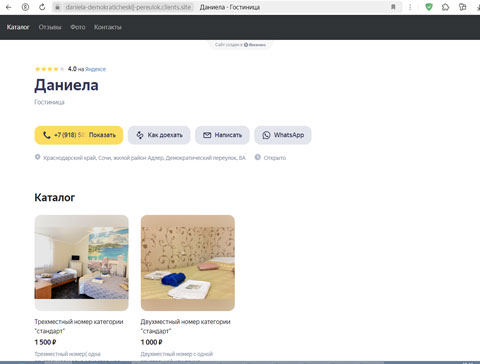Click the Трехместный номер категории title
480x364 pixels.
coord(79,326)
